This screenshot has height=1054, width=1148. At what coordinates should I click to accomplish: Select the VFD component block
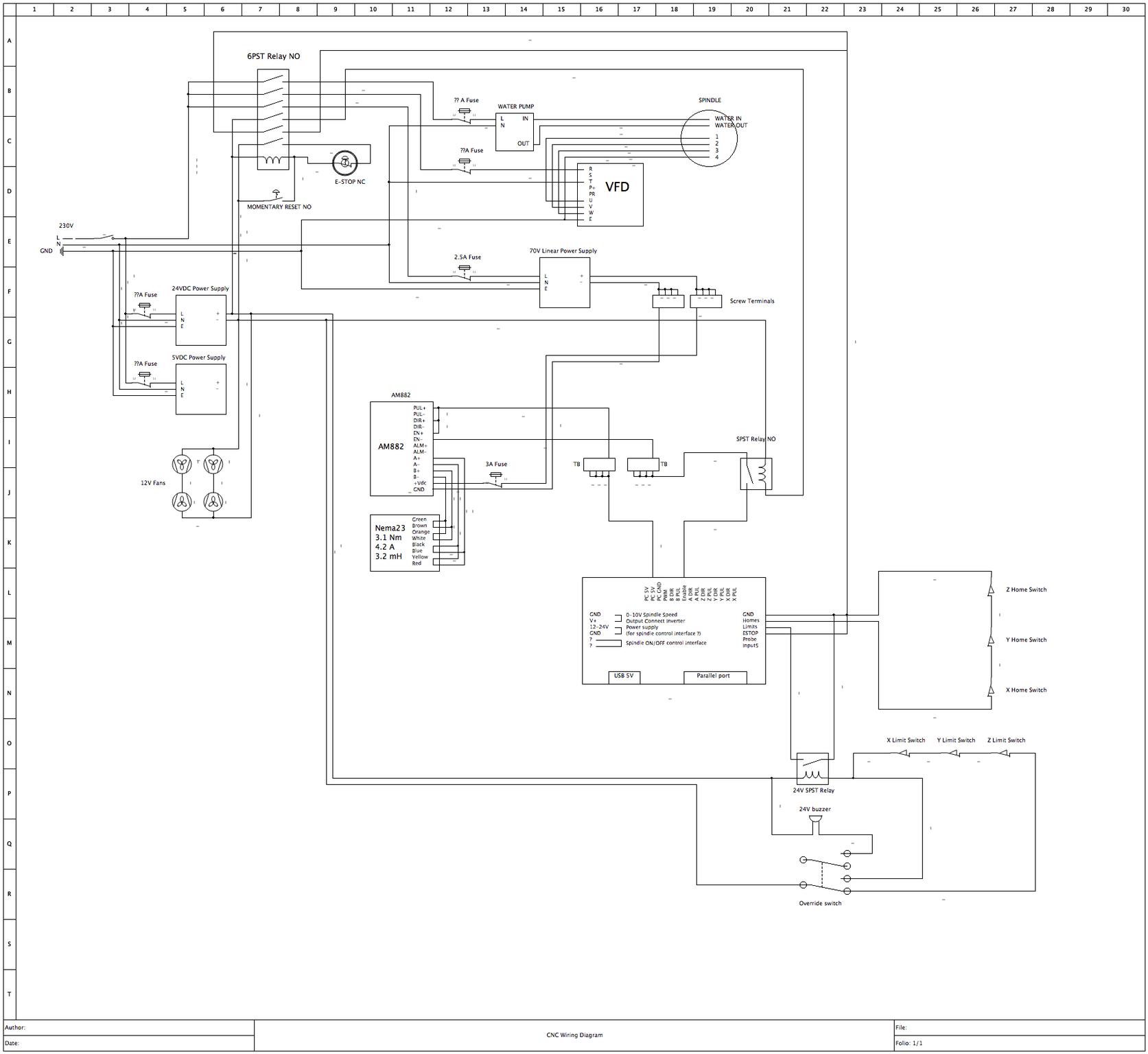tap(610, 194)
